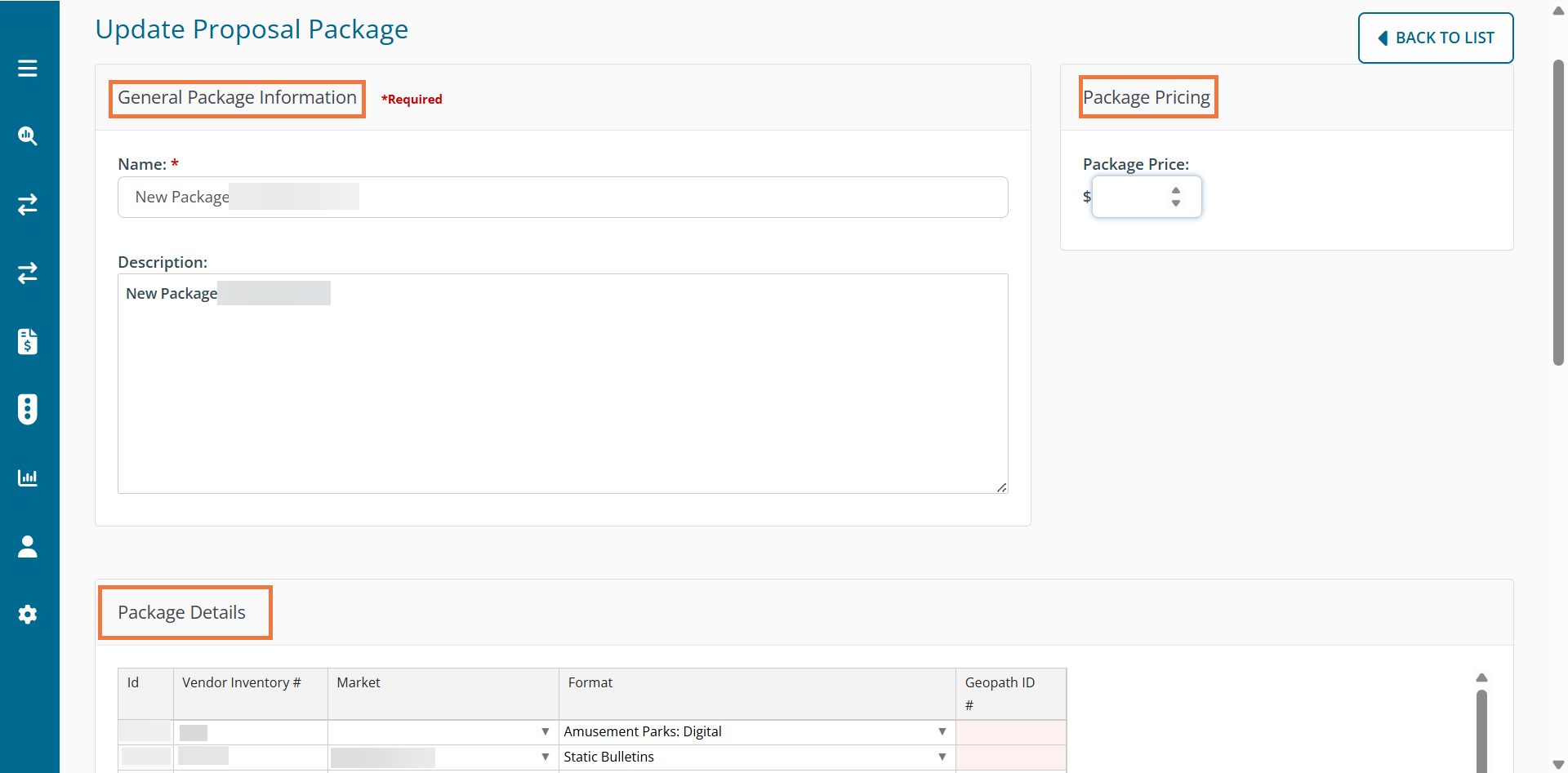The image size is (1568, 773).
Task: Open the bar chart reports icon
Action: coord(28,478)
